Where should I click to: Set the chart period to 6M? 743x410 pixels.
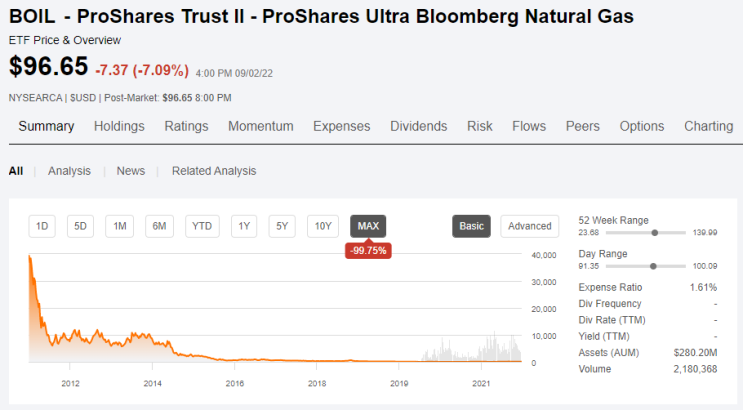click(159, 226)
